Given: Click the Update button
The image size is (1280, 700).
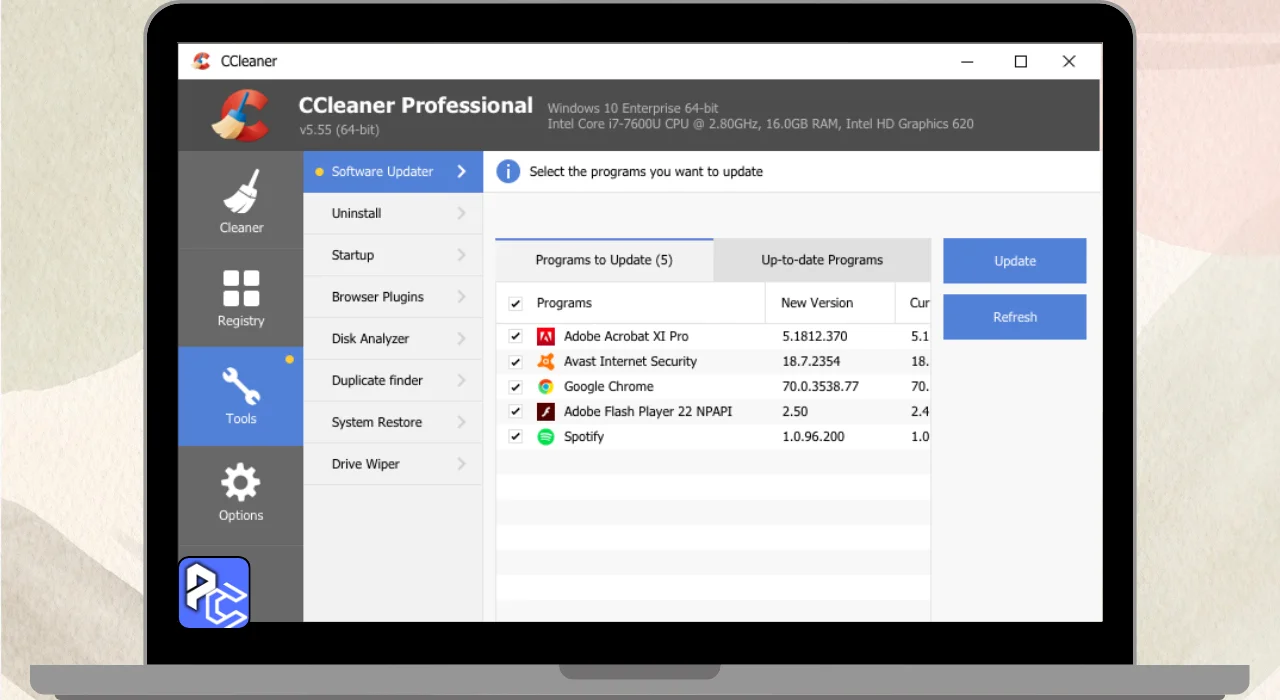Looking at the screenshot, I should 1014,261.
